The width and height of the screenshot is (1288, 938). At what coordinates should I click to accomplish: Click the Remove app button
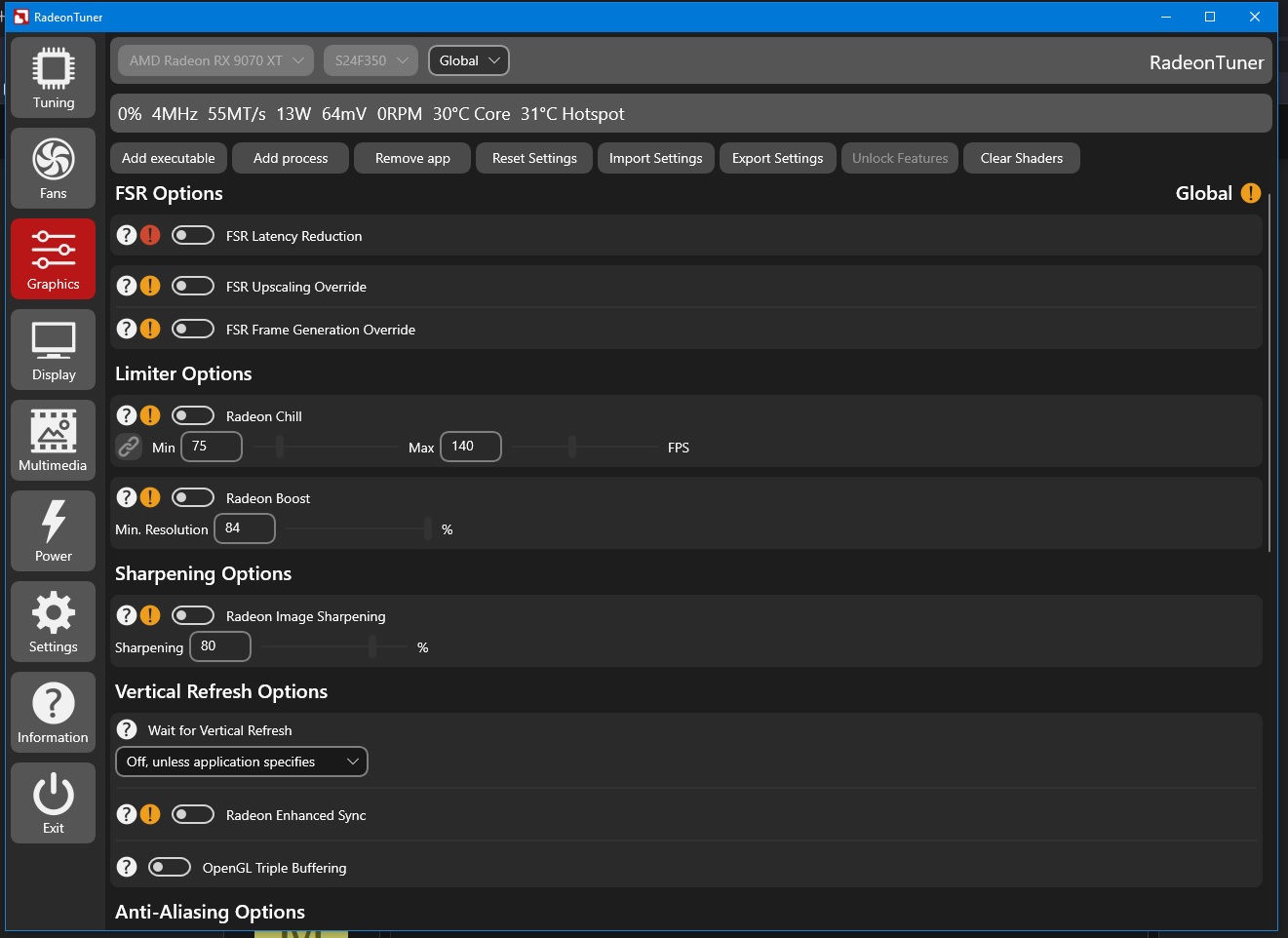coord(412,158)
